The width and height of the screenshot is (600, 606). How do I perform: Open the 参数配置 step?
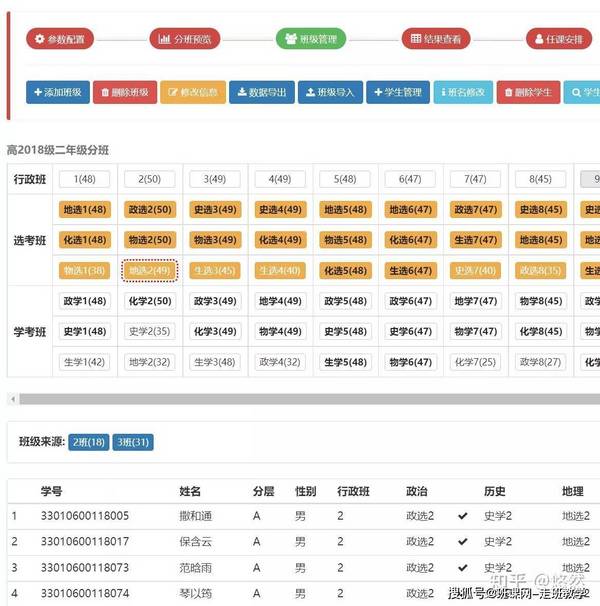pyautogui.click(x=60, y=39)
